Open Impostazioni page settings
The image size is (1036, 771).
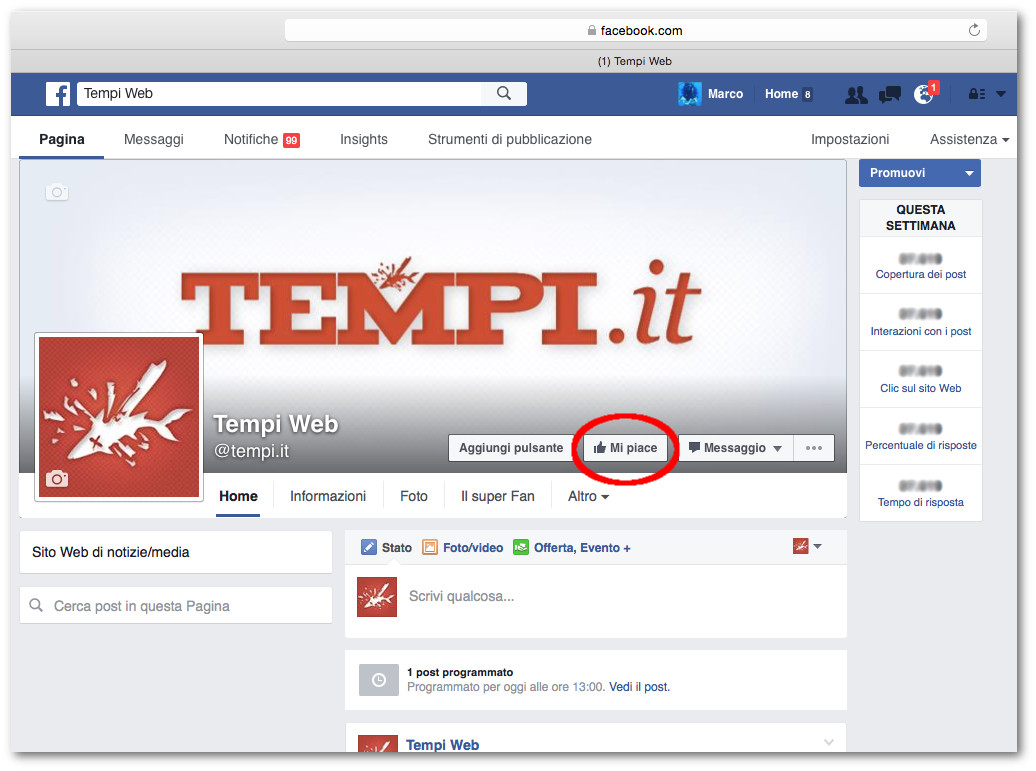850,139
